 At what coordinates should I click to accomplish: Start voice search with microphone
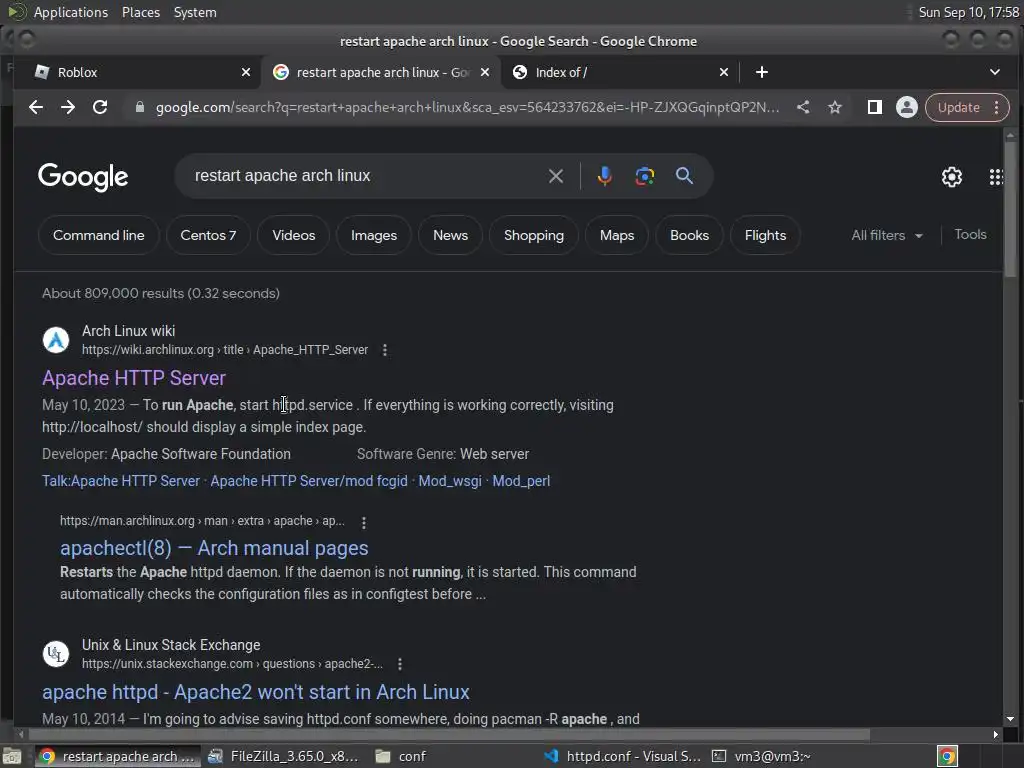pos(605,176)
